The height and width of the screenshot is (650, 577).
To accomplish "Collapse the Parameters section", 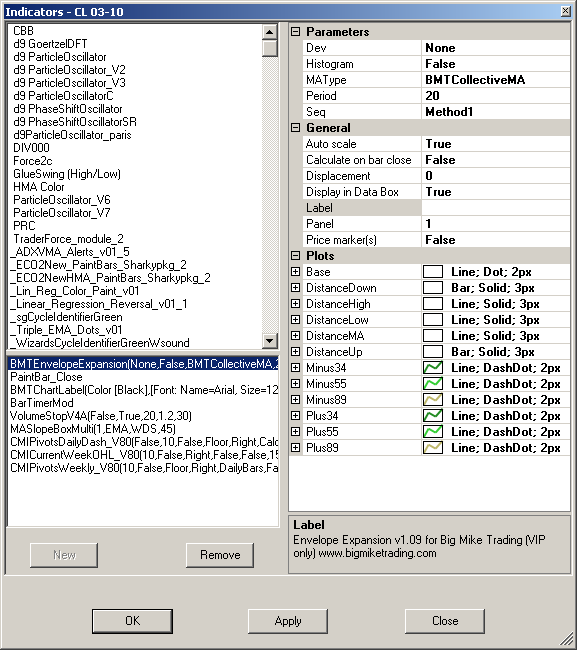I will [x=295, y=32].
